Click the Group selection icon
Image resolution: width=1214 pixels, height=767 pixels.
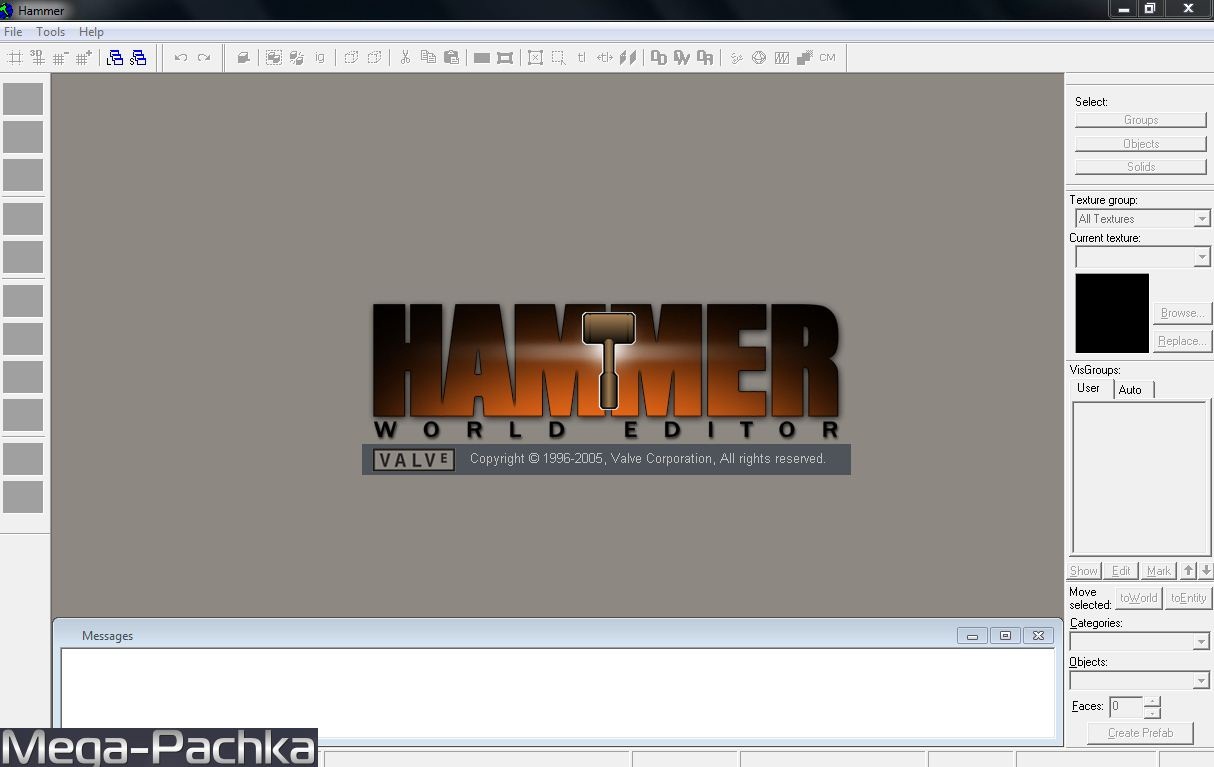273,58
